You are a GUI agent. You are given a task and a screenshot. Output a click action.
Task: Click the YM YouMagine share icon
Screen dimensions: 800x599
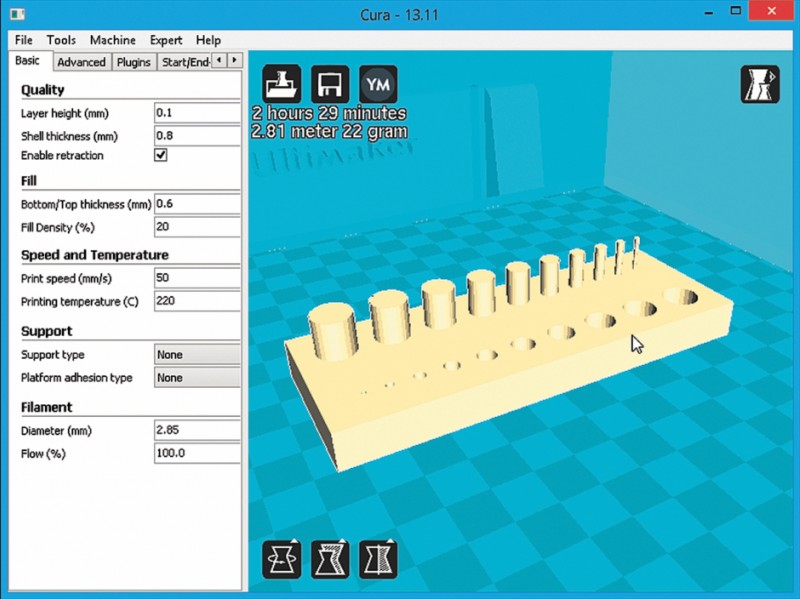point(378,84)
